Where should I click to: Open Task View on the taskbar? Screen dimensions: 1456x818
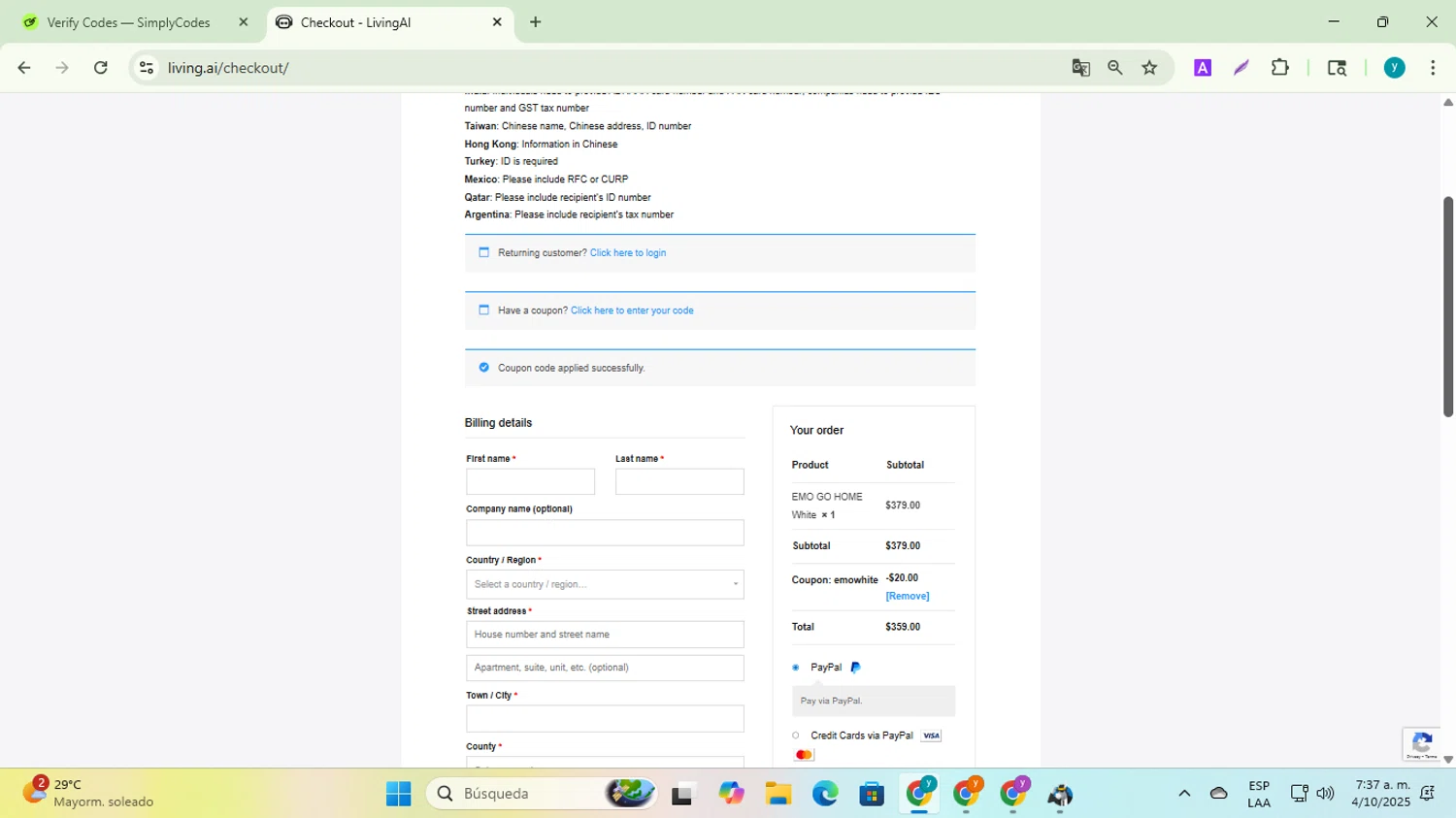tap(683, 794)
